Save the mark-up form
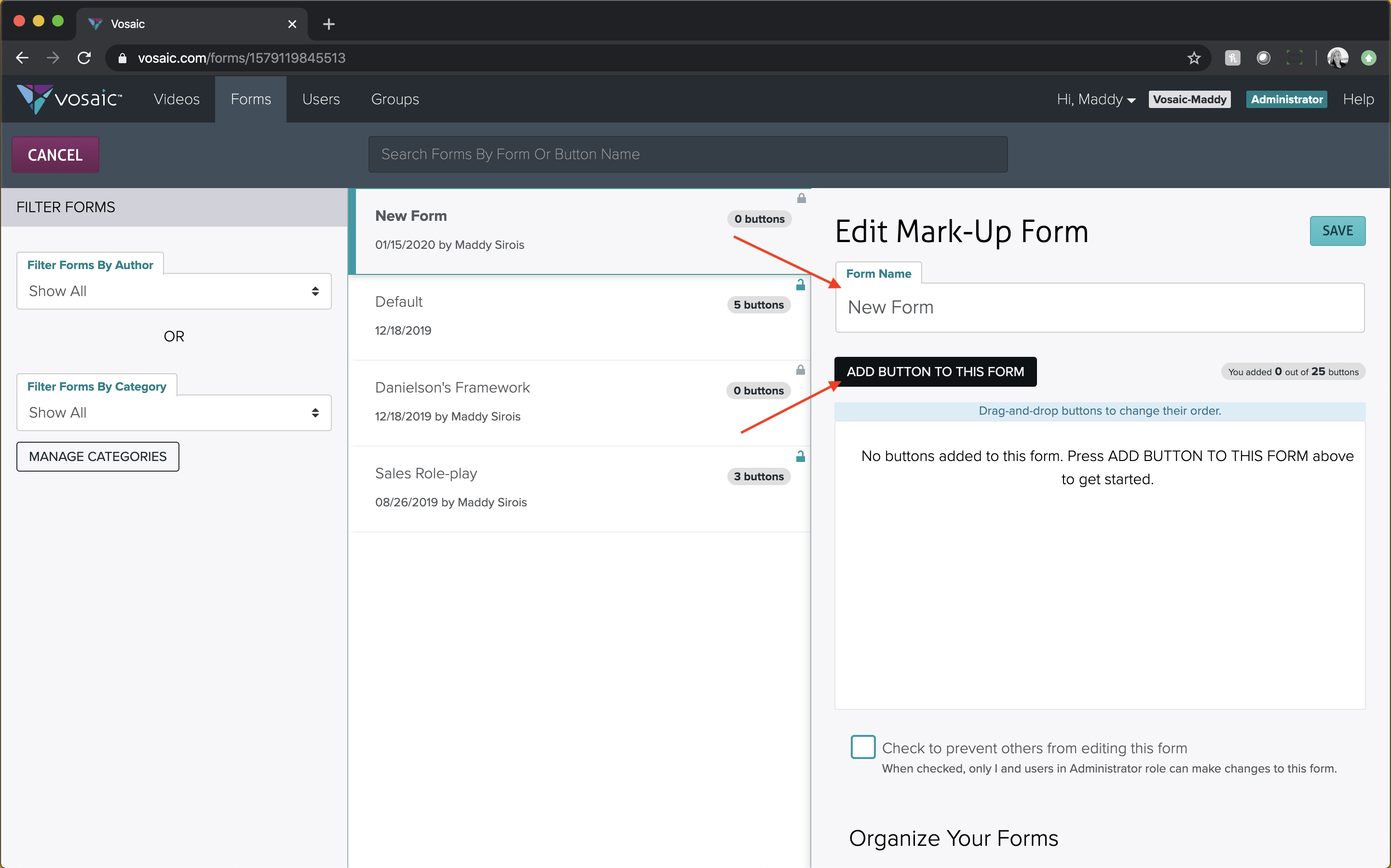The image size is (1391, 868). [1337, 231]
